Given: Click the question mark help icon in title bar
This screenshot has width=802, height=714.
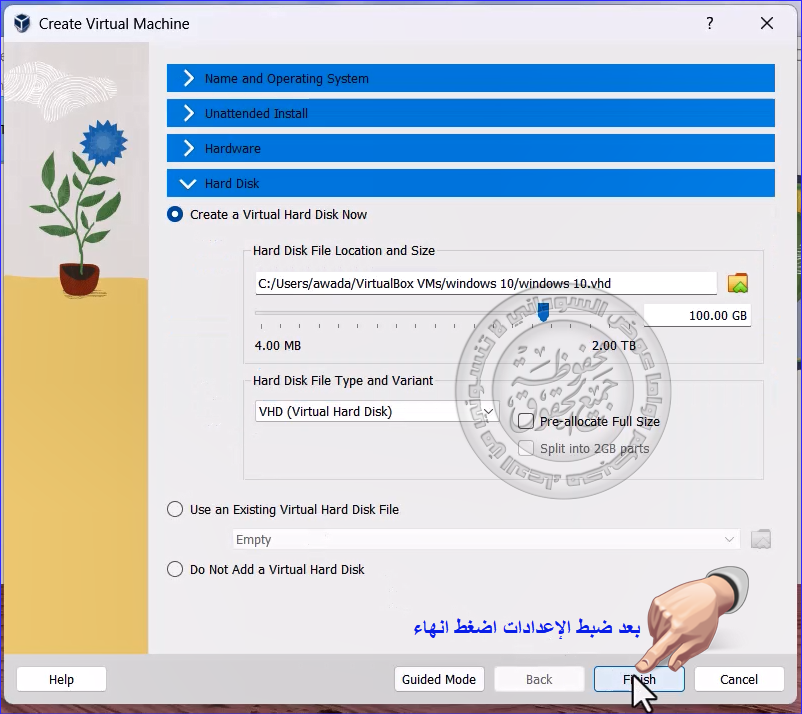Looking at the screenshot, I should pos(710,23).
